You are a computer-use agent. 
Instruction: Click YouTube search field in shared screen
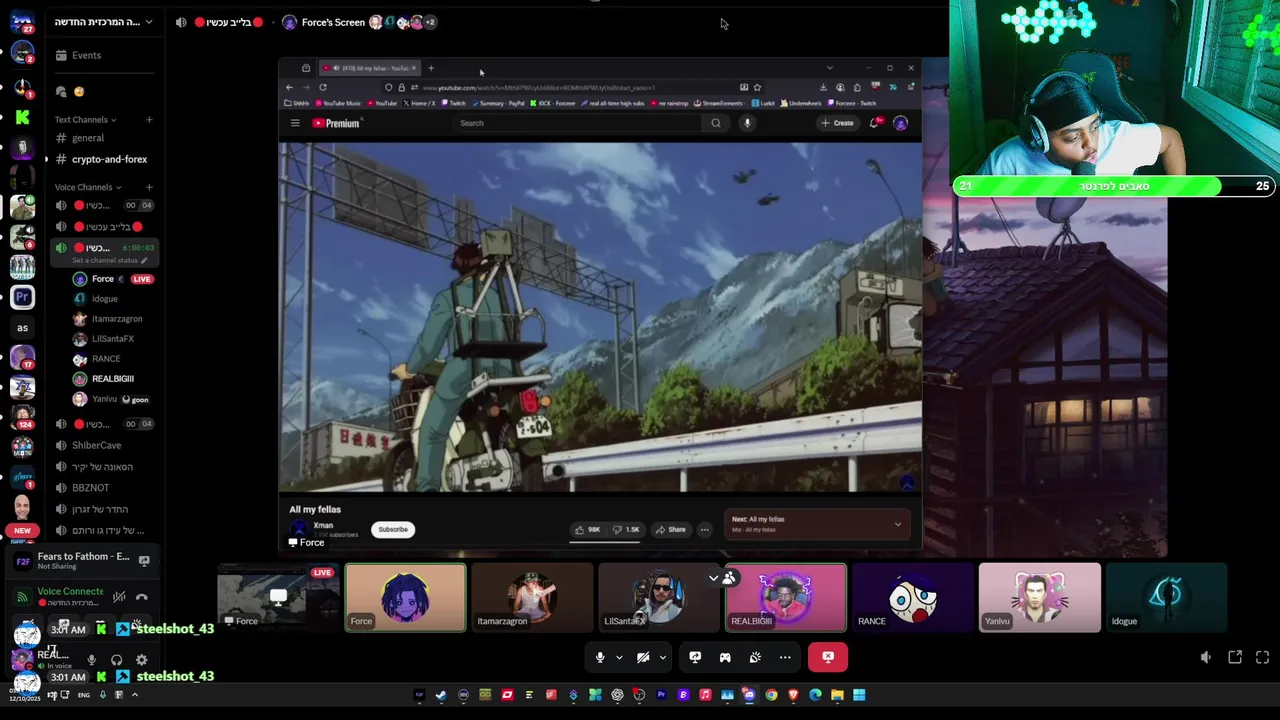578,123
